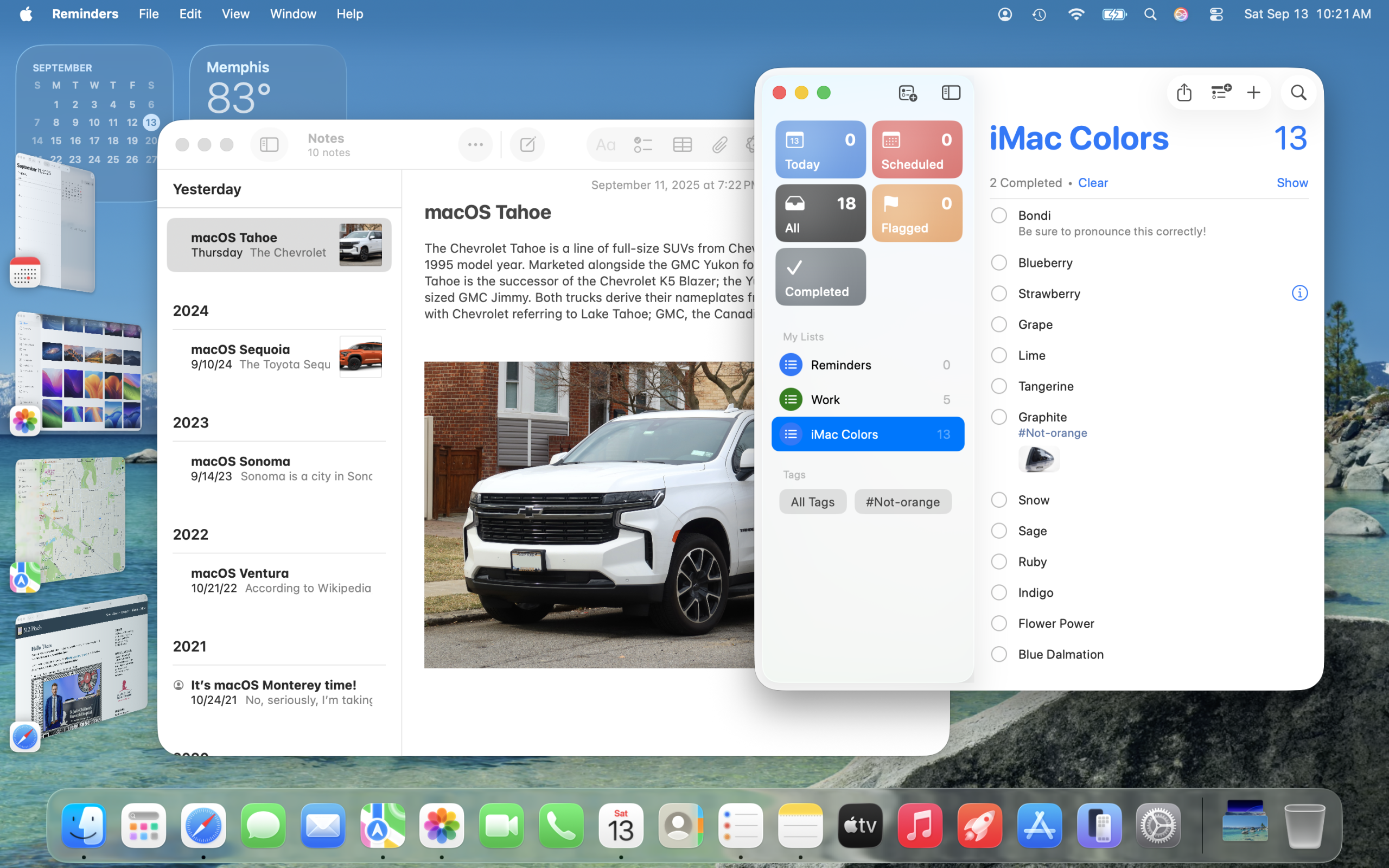Image resolution: width=1389 pixels, height=868 pixels.
Task: Click compose new note icon in Notes
Action: [x=527, y=145]
